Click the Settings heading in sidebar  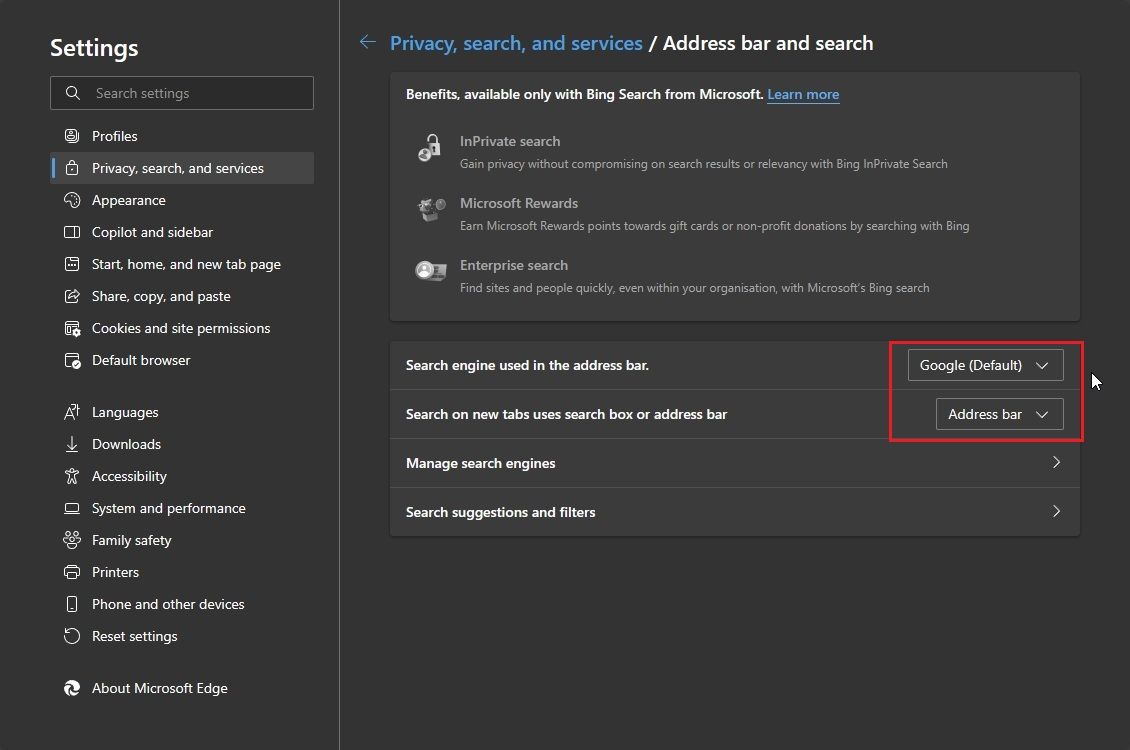point(94,48)
